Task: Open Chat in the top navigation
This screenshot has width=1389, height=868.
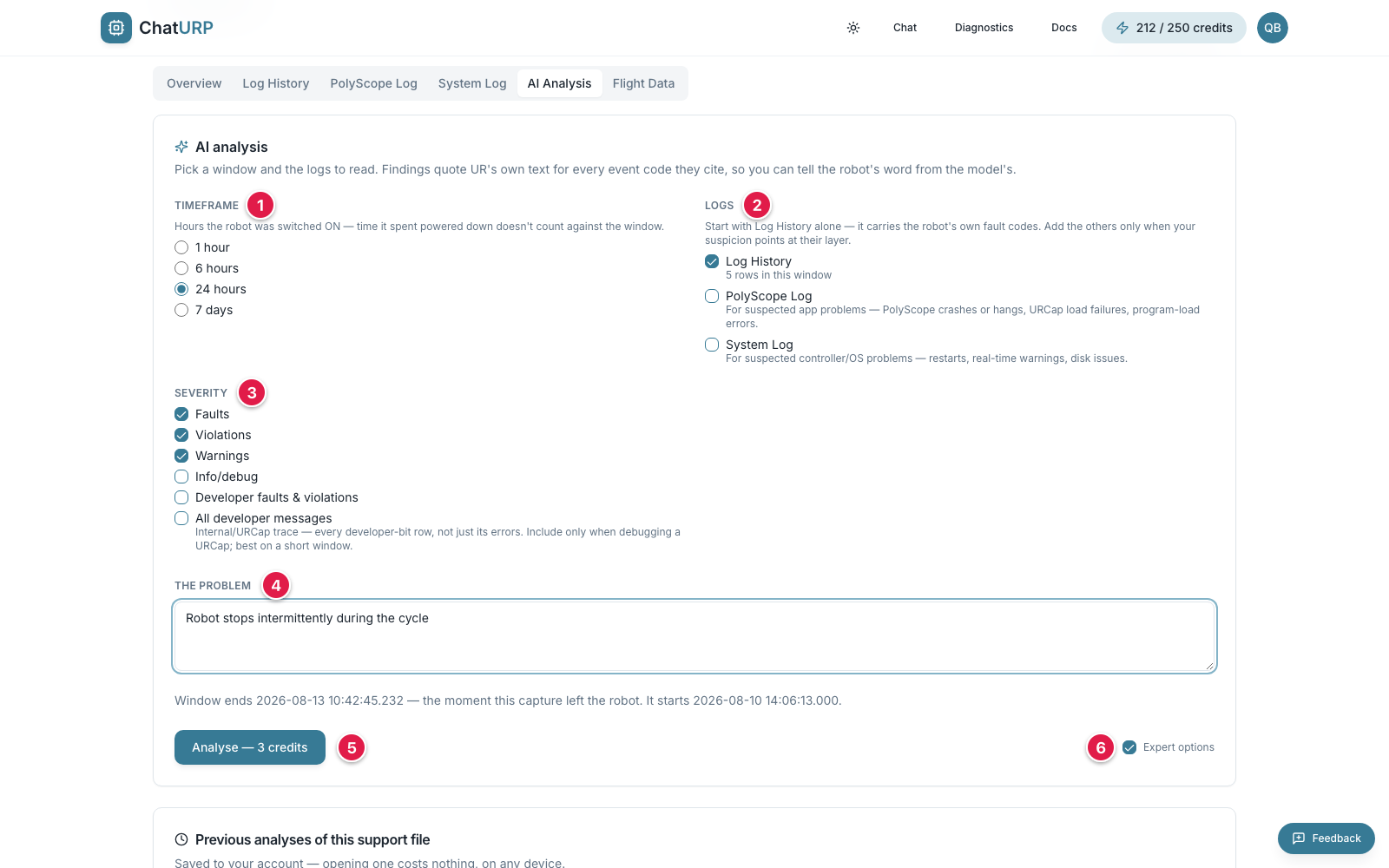Action: (905, 28)
